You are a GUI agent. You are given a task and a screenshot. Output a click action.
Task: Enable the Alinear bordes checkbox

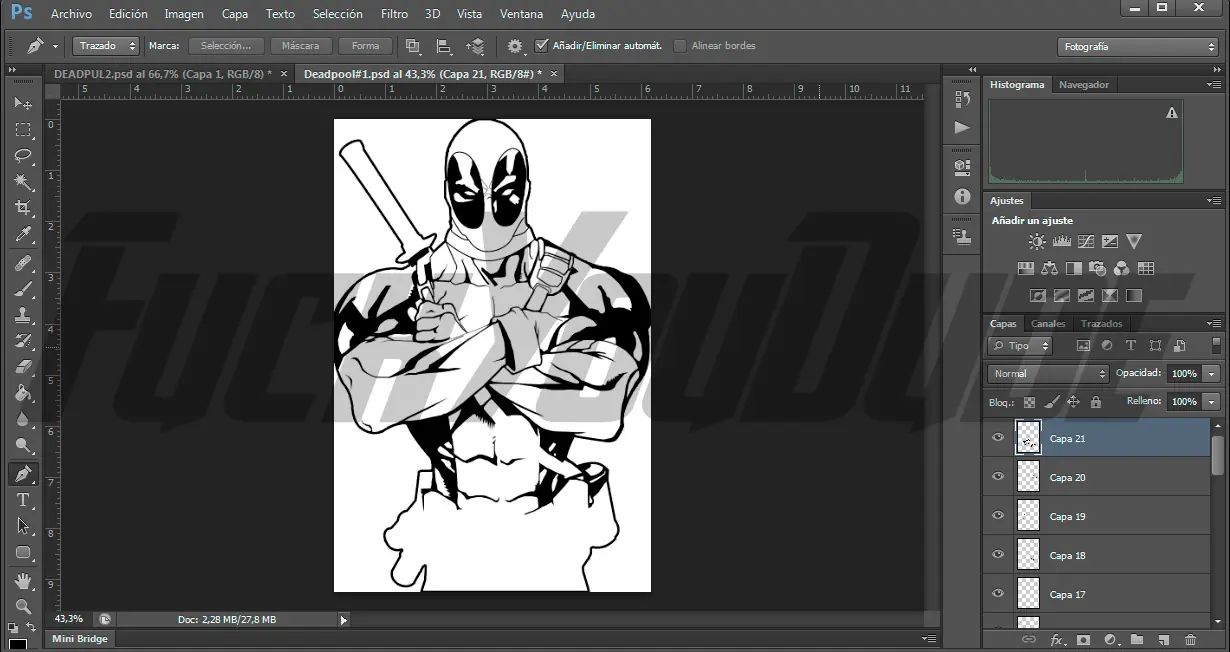[681, 45]
